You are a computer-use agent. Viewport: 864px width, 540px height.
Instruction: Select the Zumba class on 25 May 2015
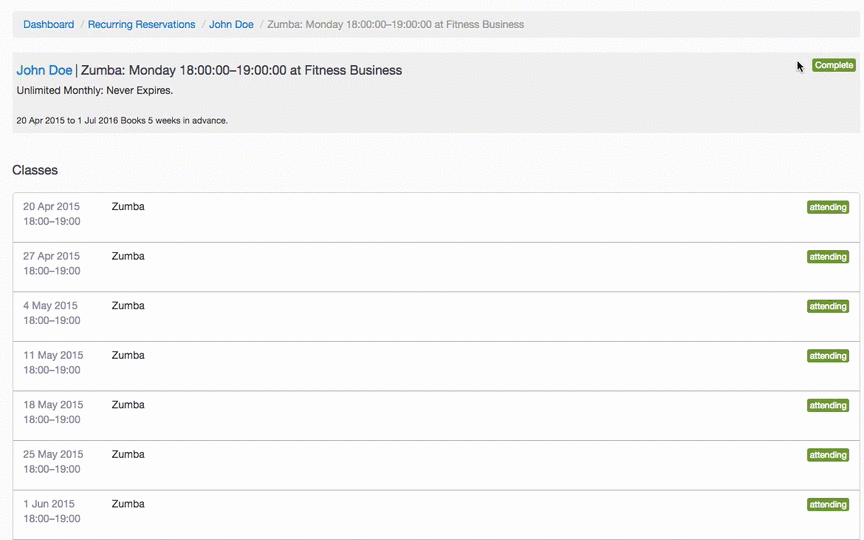click(x=128, y=454)
